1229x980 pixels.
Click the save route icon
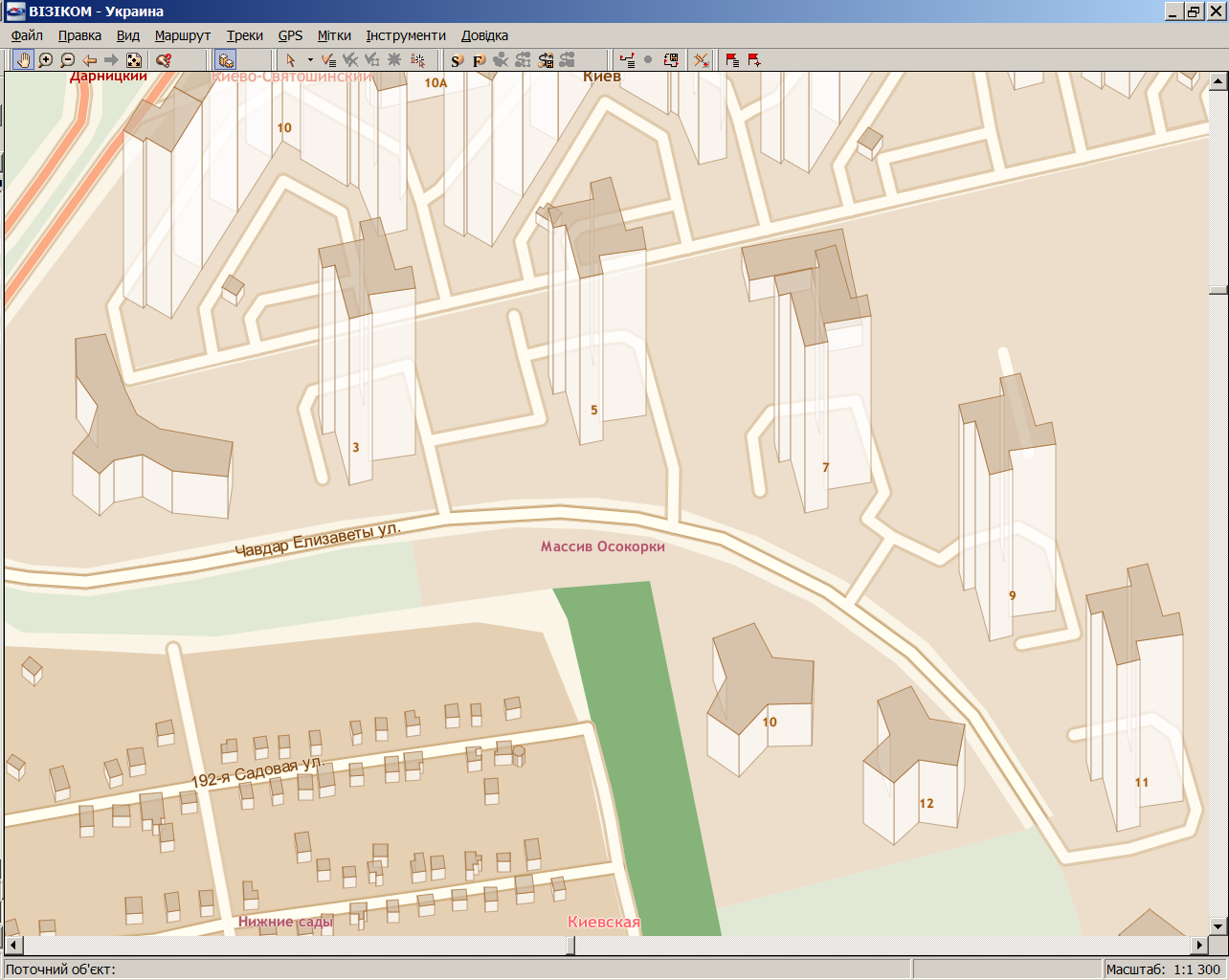coord(546,60)
